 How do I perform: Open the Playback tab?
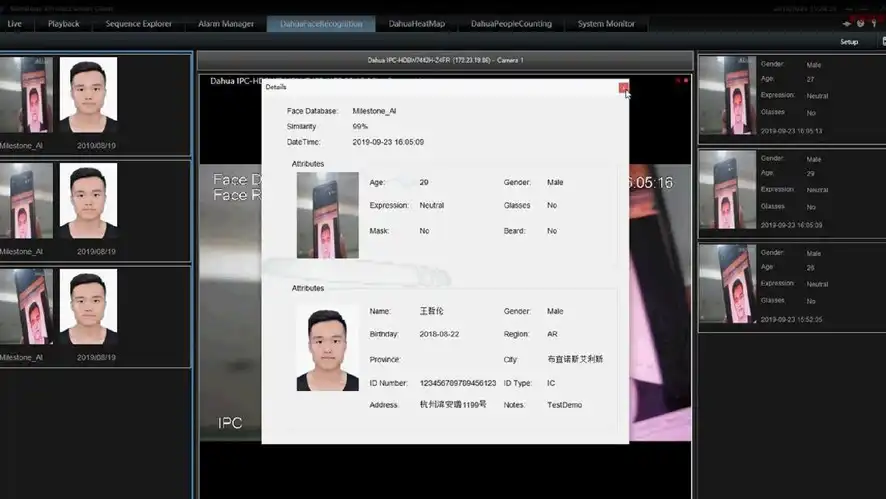pos(63,23)
